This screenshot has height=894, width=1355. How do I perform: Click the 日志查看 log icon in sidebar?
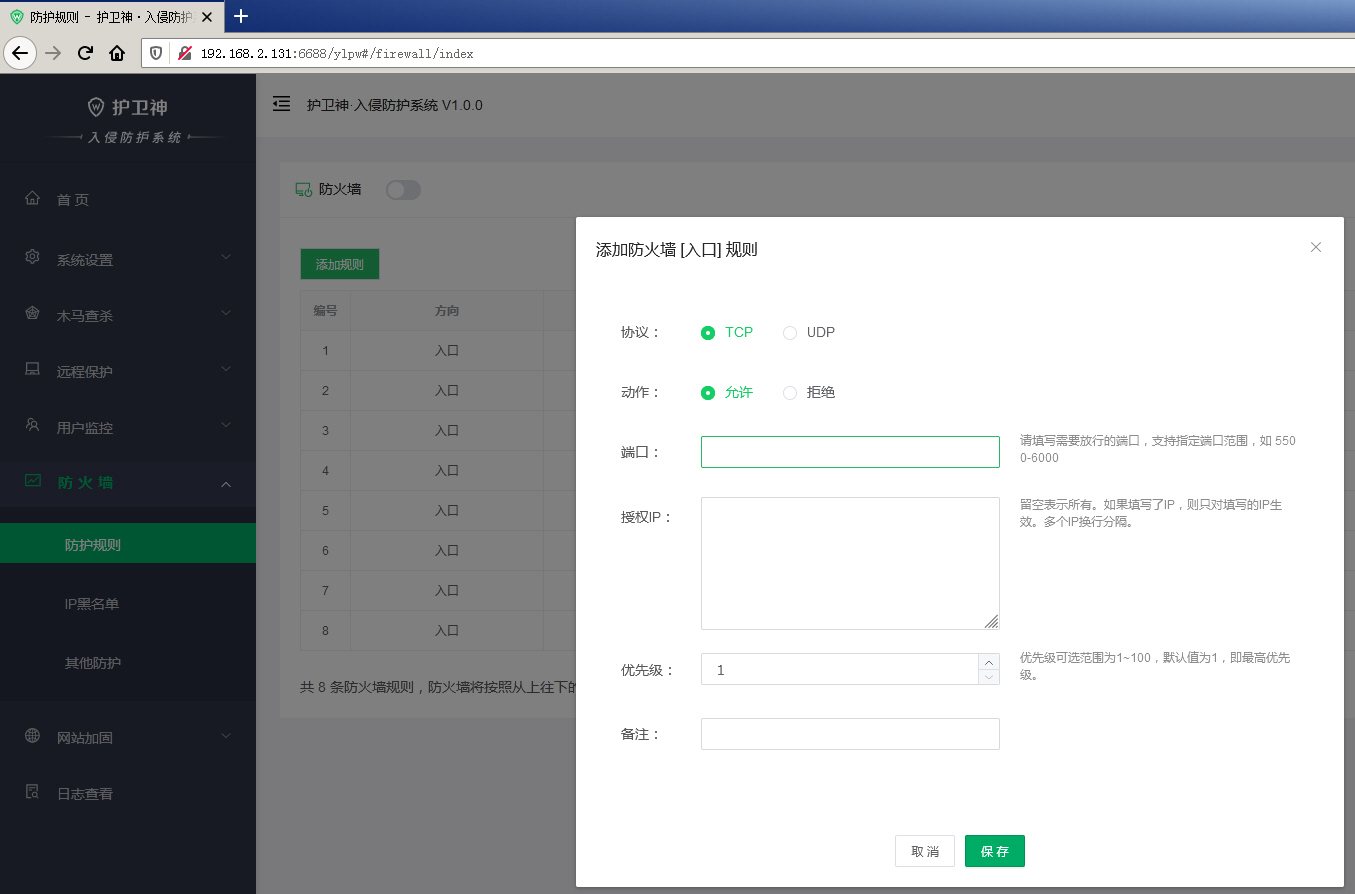tap(33, 793)
